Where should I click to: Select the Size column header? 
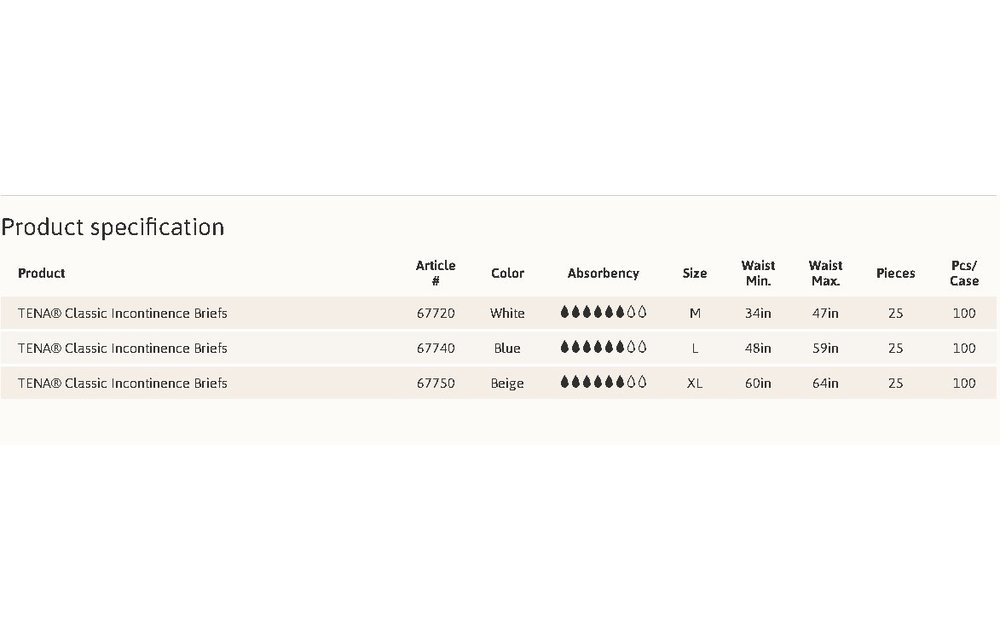pos(695,273)
